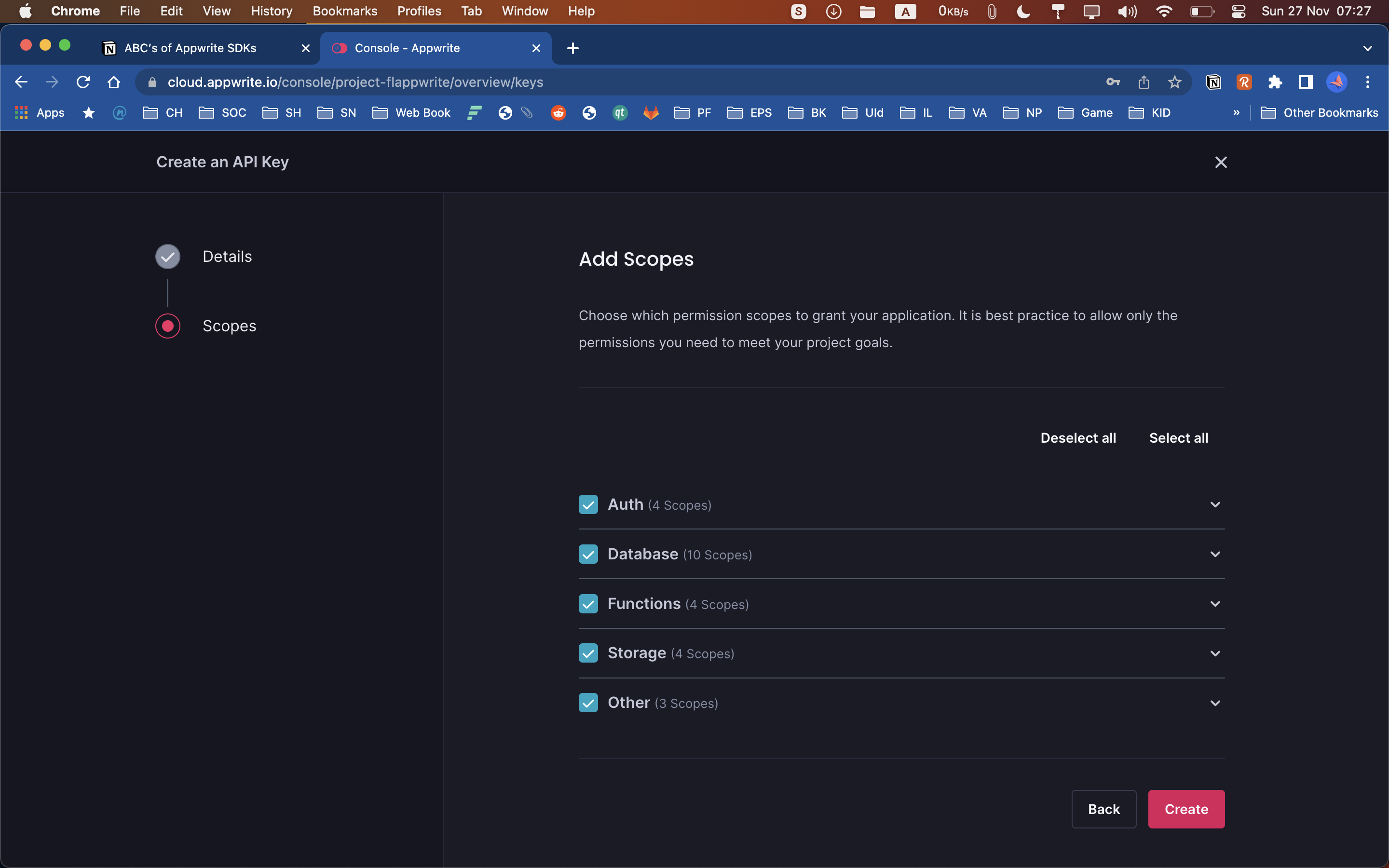Open the Extensions puzzle menu

[x=1275, y=82]
